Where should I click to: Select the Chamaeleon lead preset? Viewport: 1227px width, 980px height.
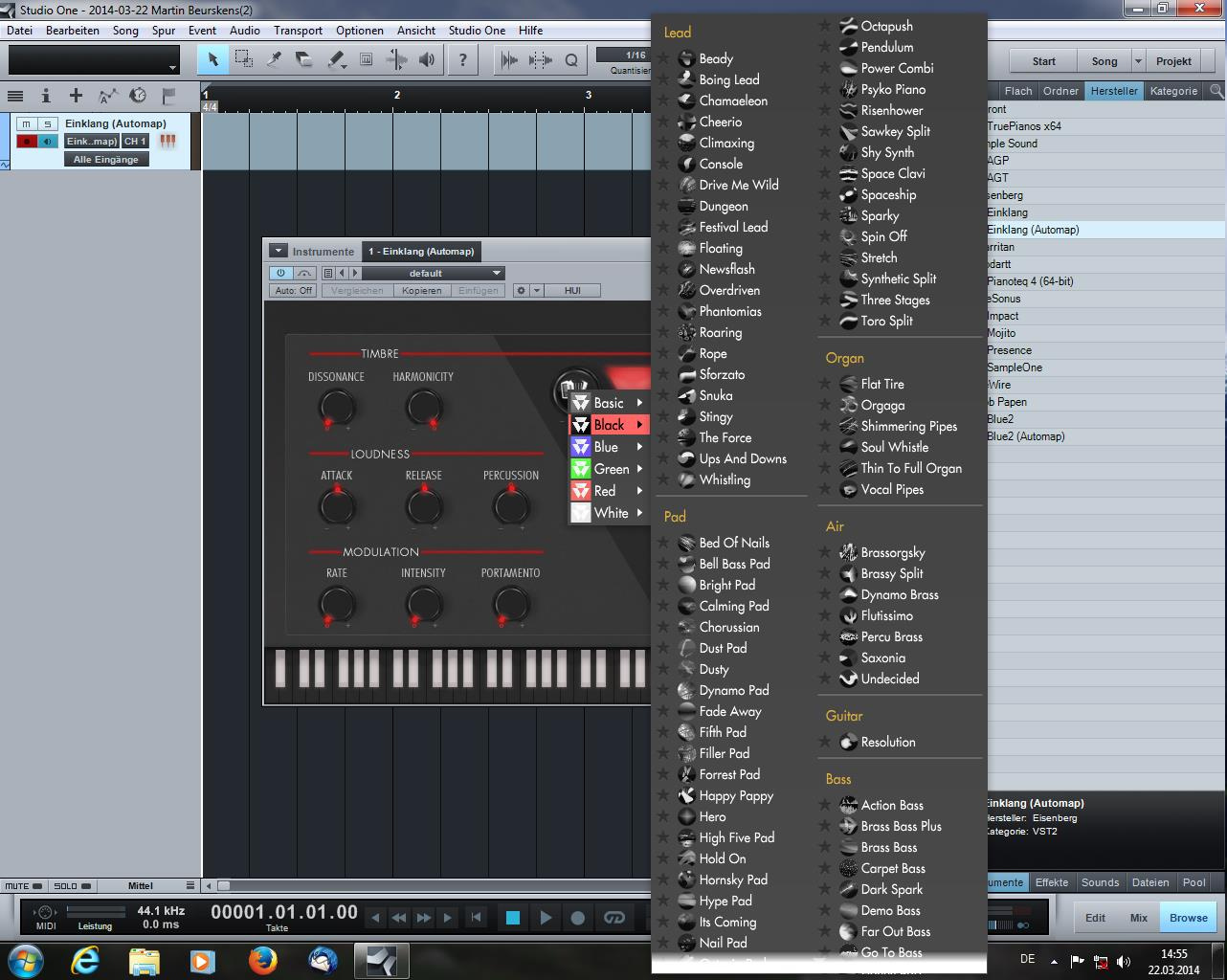pyautogui.click(x=733, y=100)
